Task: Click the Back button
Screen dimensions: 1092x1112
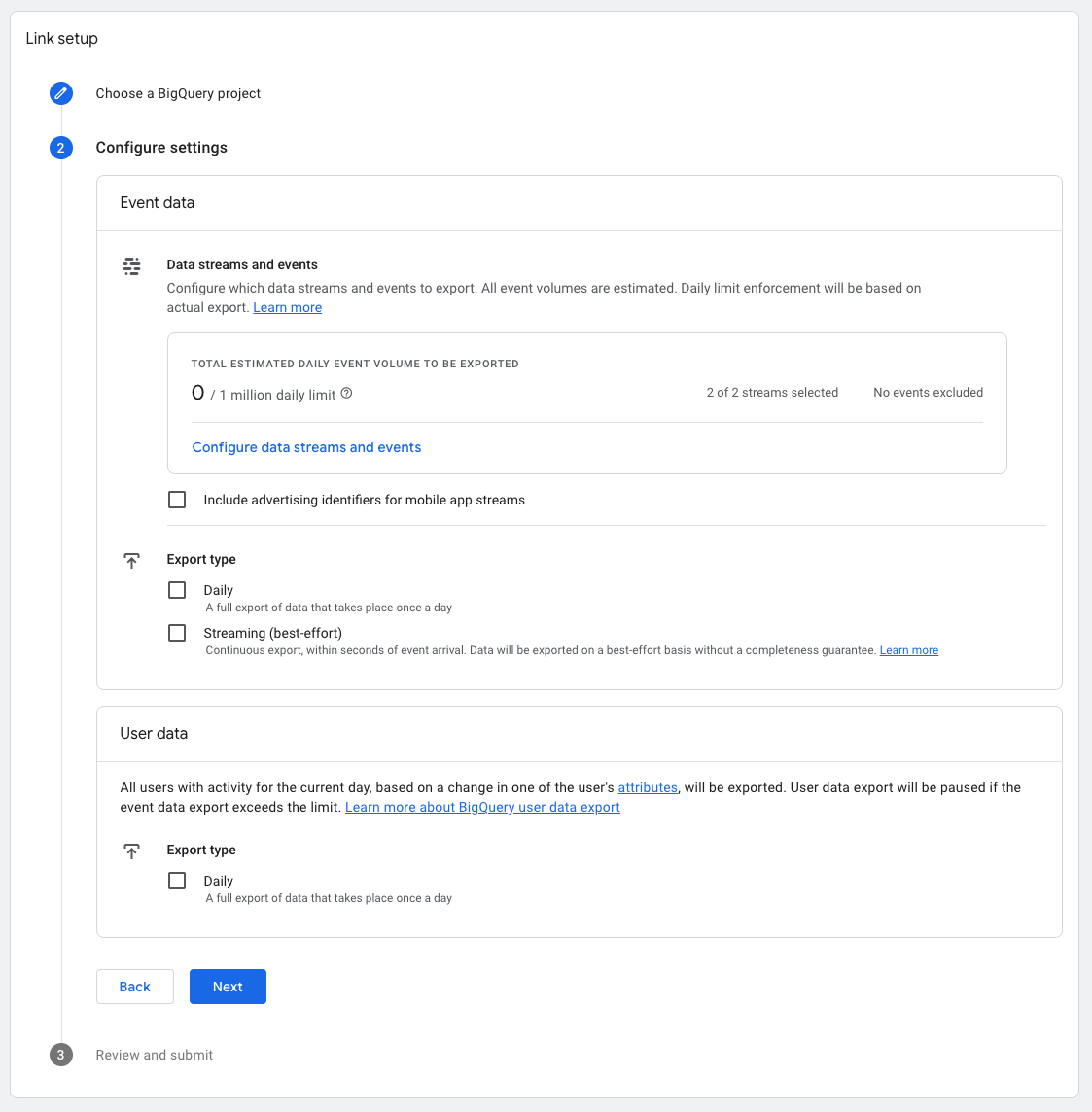Action: [x=135, y=987]
